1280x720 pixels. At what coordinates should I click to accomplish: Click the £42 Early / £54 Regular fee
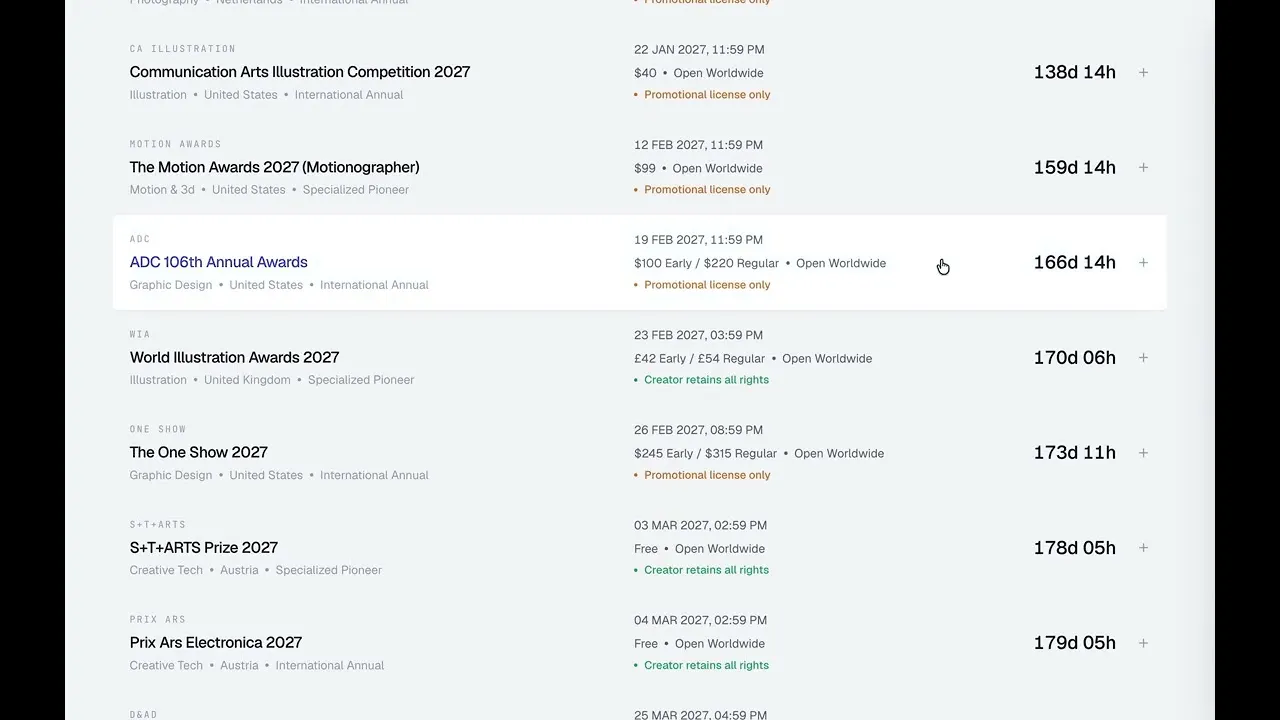pyautogui.click(x=699, y=358)
